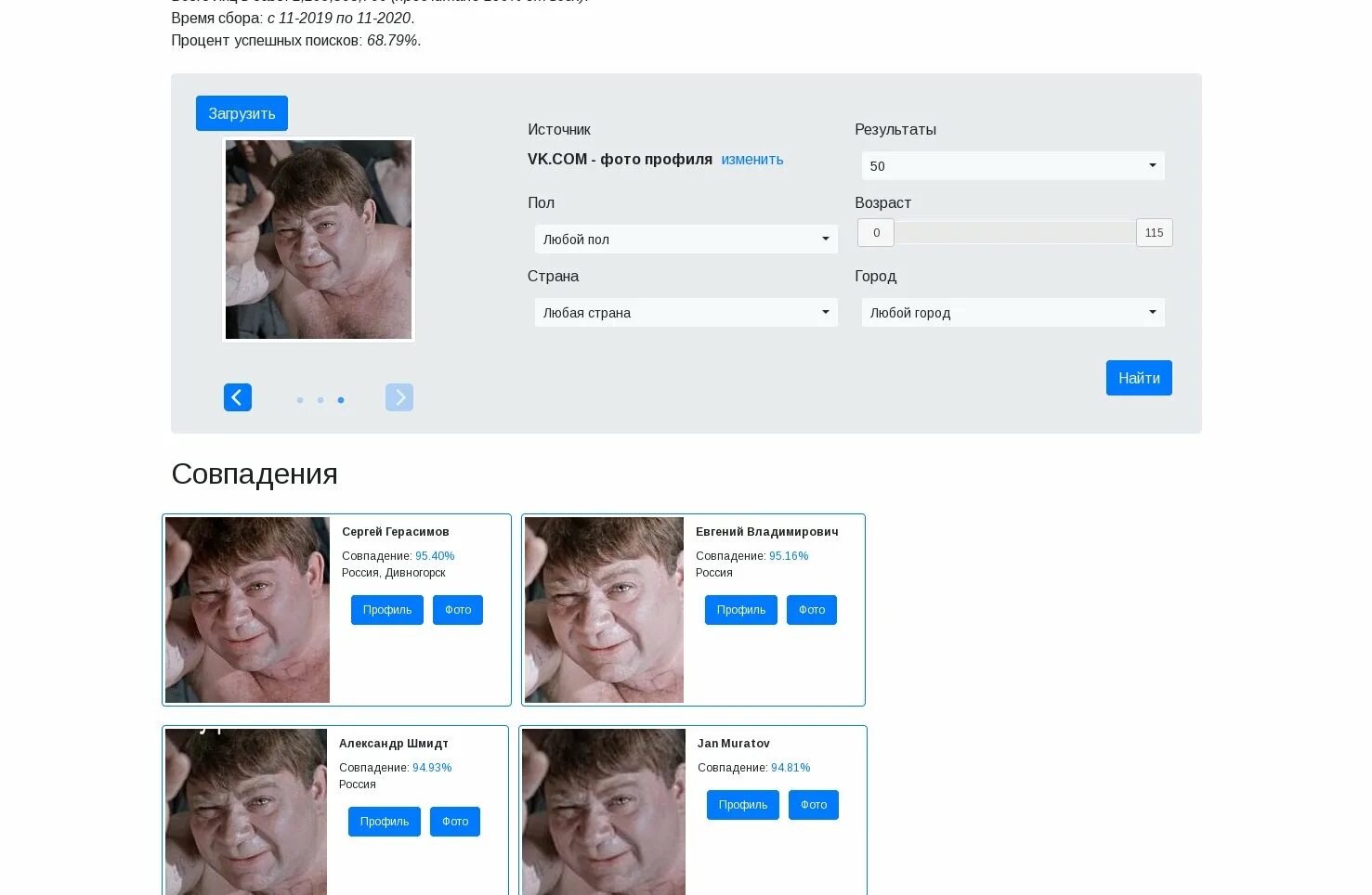Expand the Любая страна country dropdown
1372x895 pixels.
pos(686,312)
